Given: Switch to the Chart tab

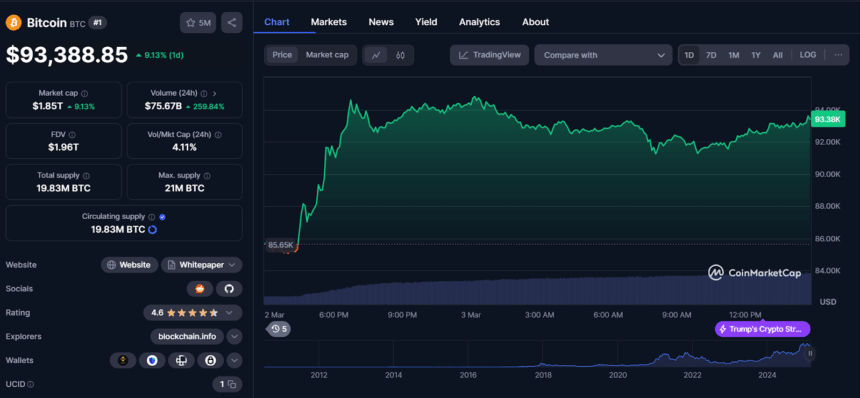Looking at the screenshot, I should [277, 22].
